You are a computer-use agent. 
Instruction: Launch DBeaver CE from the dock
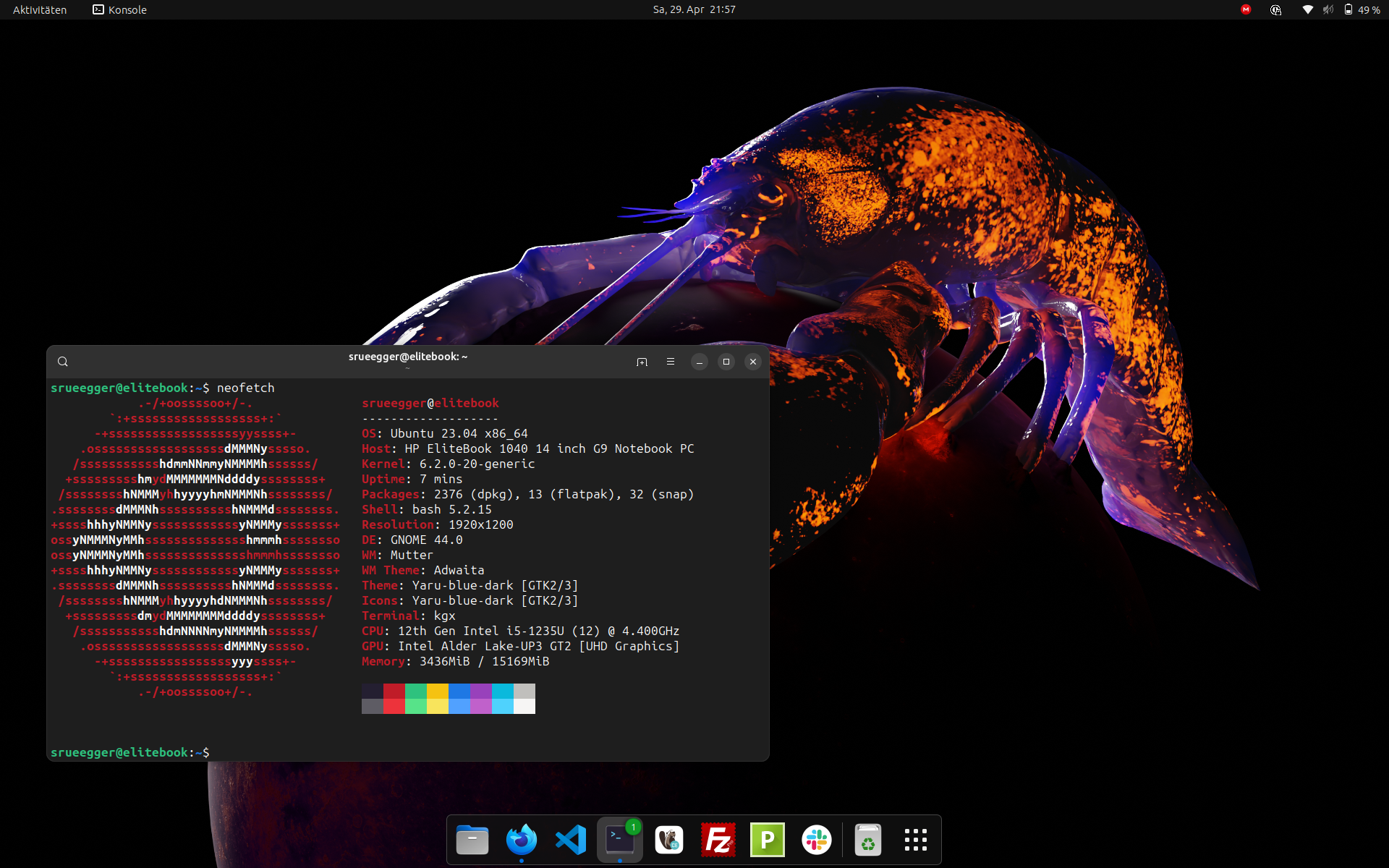pos(669,840)
